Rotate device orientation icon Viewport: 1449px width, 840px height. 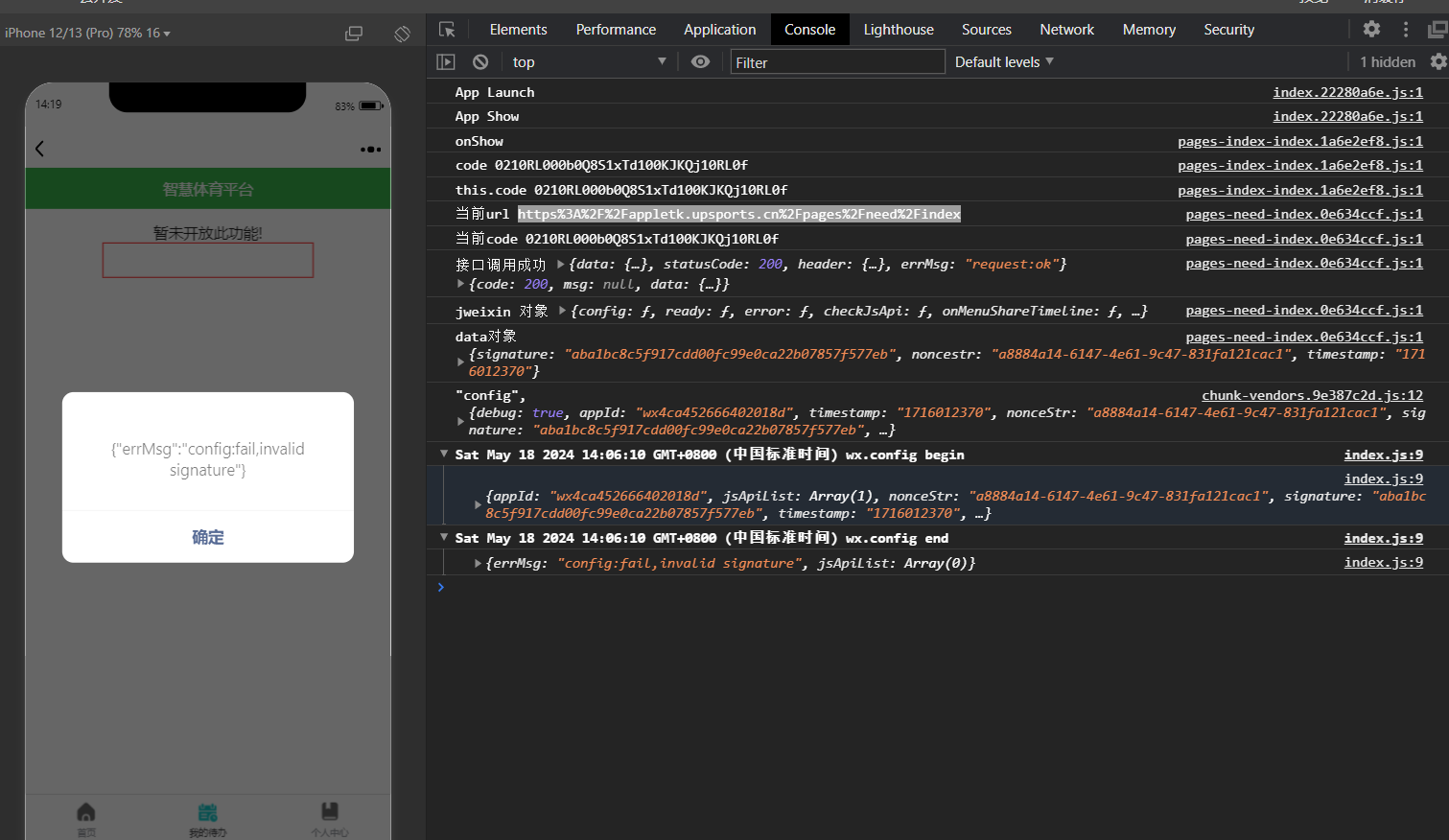pos(402,34)
